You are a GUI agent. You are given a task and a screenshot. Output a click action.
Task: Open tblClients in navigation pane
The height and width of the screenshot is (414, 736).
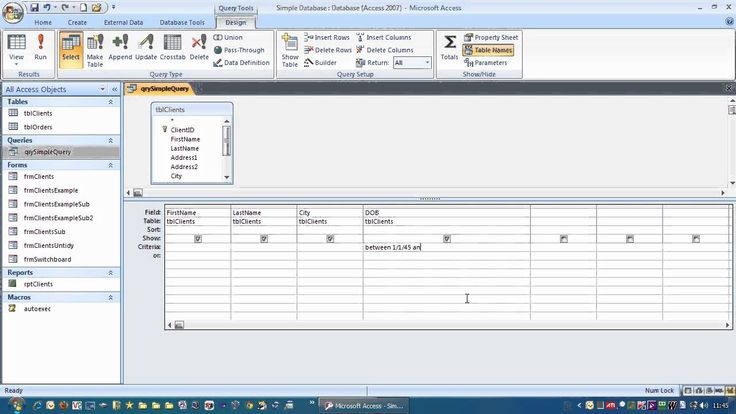[x=38, y=113]
